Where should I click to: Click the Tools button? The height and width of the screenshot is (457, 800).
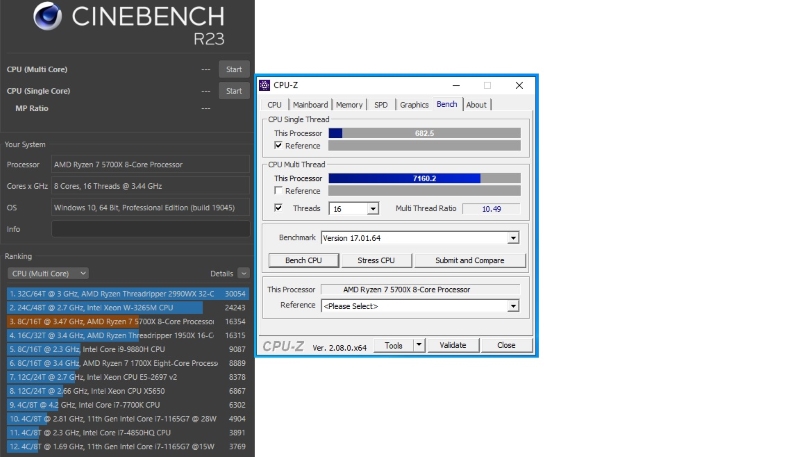tap(393, 345)
